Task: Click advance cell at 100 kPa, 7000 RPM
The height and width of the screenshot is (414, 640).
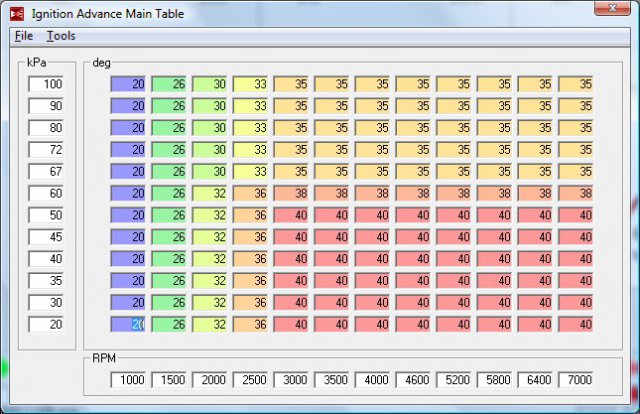Action: pos(577,84)
